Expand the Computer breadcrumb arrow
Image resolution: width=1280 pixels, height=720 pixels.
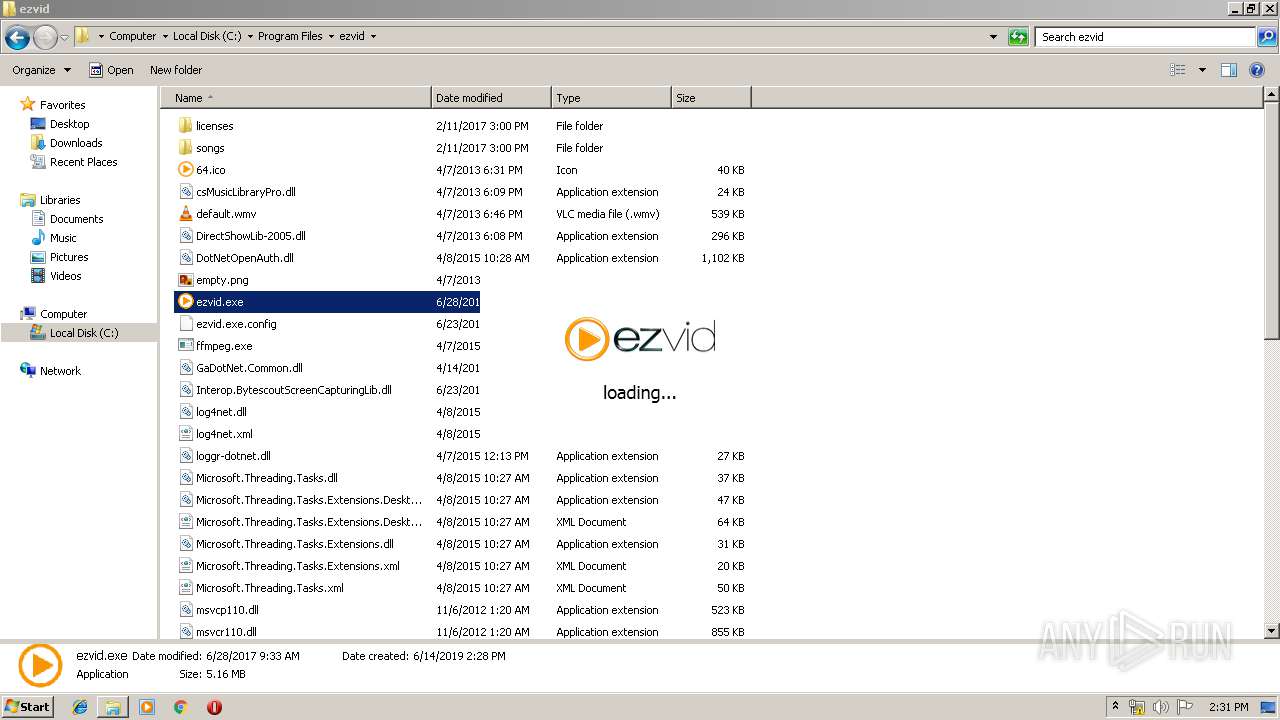pos(163,37)
